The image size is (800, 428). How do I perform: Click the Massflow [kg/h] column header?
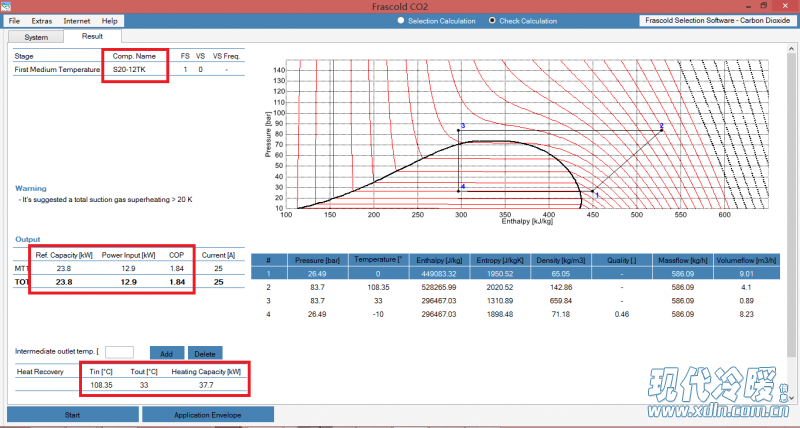(683, 260)
